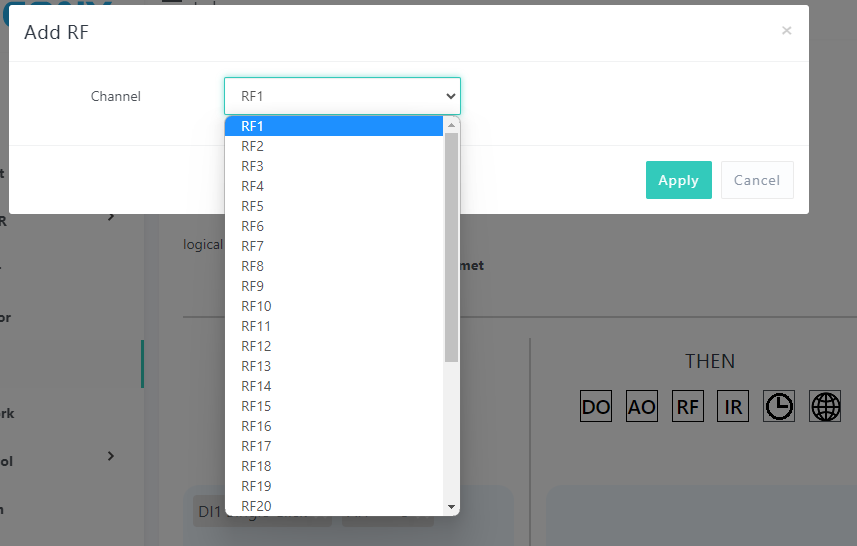Click the DO action icon

596,406
